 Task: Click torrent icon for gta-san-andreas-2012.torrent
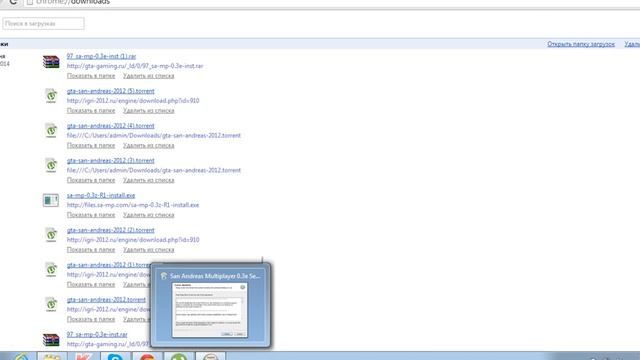click(51, 304)
